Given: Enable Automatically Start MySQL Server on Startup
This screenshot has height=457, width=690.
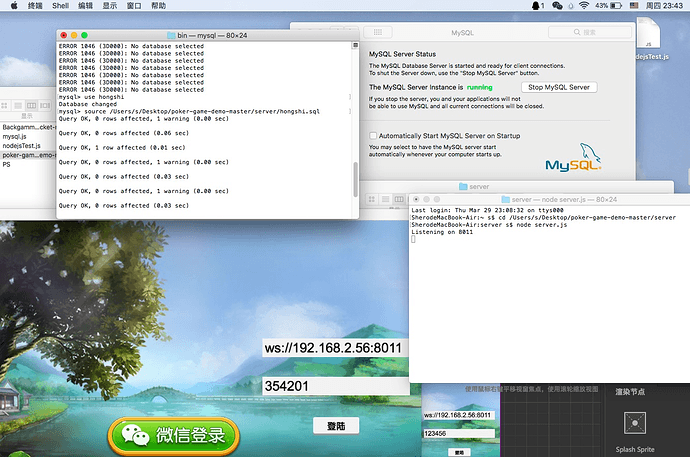Looking at the screenshot, I should [373, 135].
